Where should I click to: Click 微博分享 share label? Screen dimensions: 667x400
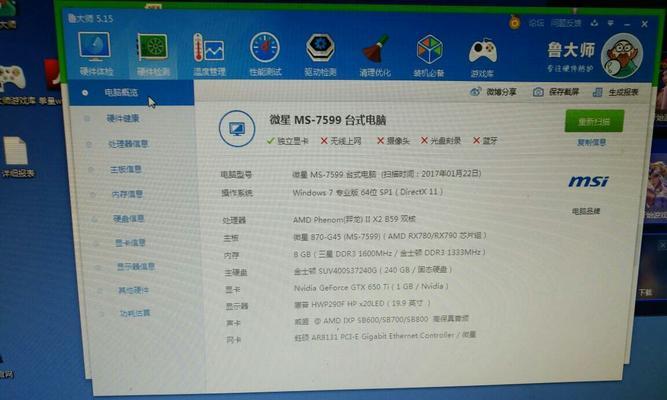coord(502,92)
